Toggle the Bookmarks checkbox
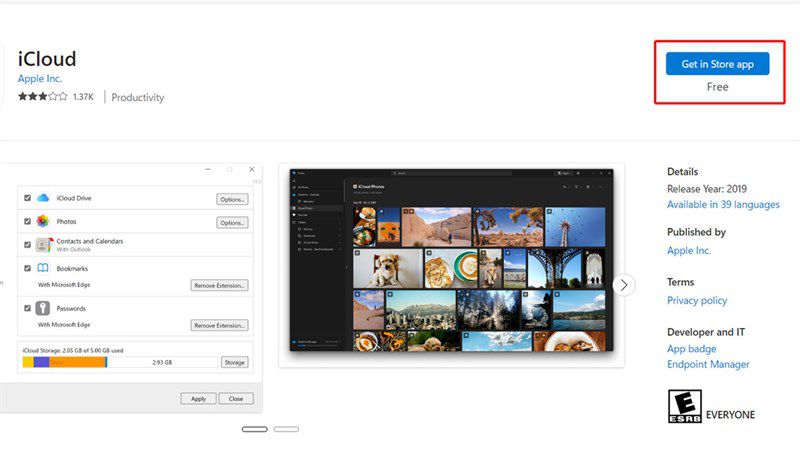This screenshot has height=450, width=800. (28, 268)
